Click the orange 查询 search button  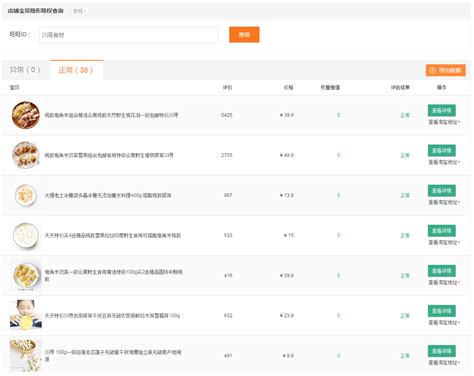pos(244,35)
